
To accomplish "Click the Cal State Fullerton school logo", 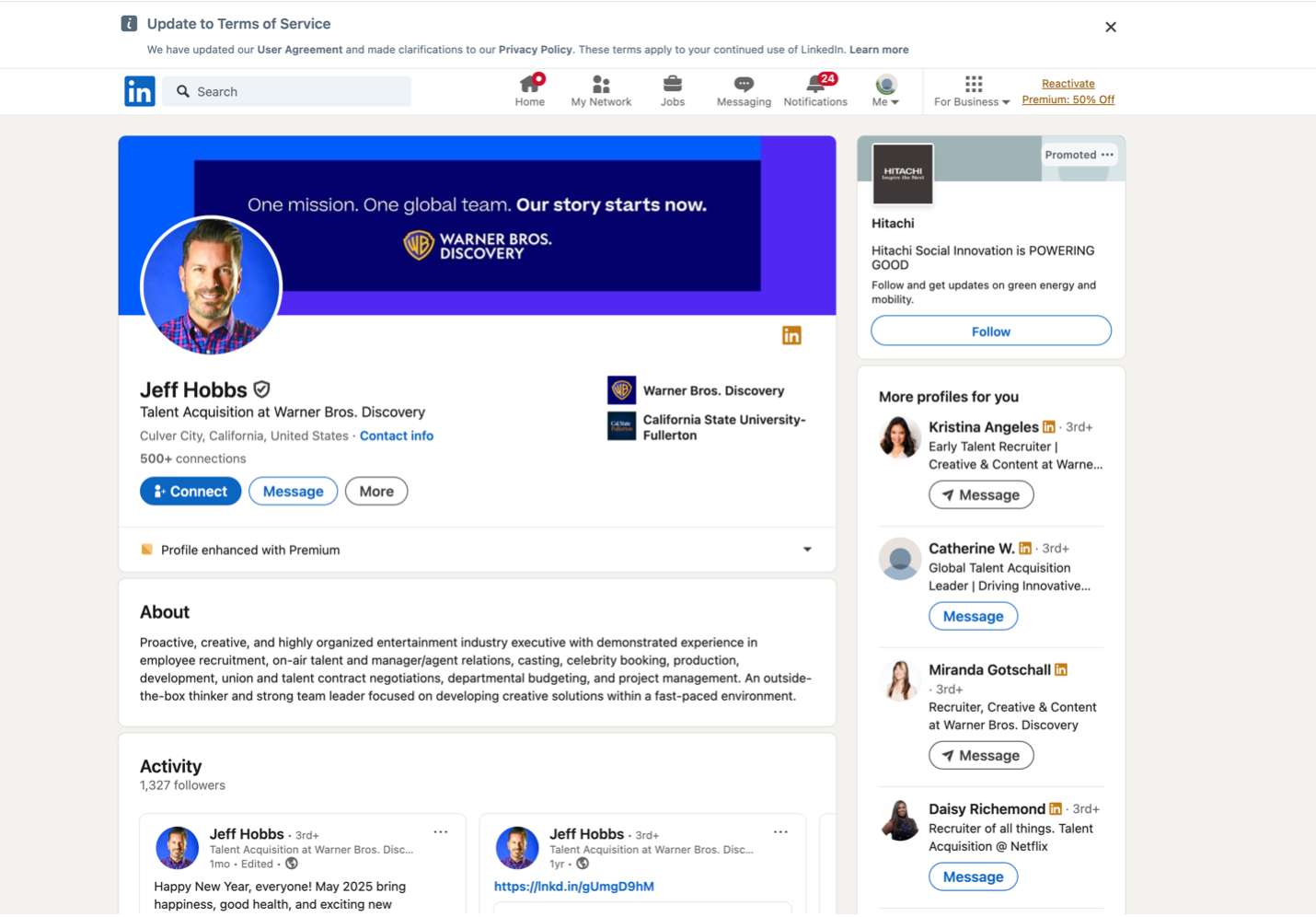I will (621, 426).
